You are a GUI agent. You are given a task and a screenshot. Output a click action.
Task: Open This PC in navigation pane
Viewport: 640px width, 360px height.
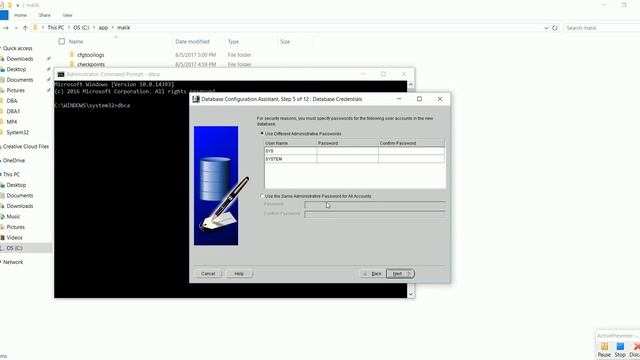point(11,174)
